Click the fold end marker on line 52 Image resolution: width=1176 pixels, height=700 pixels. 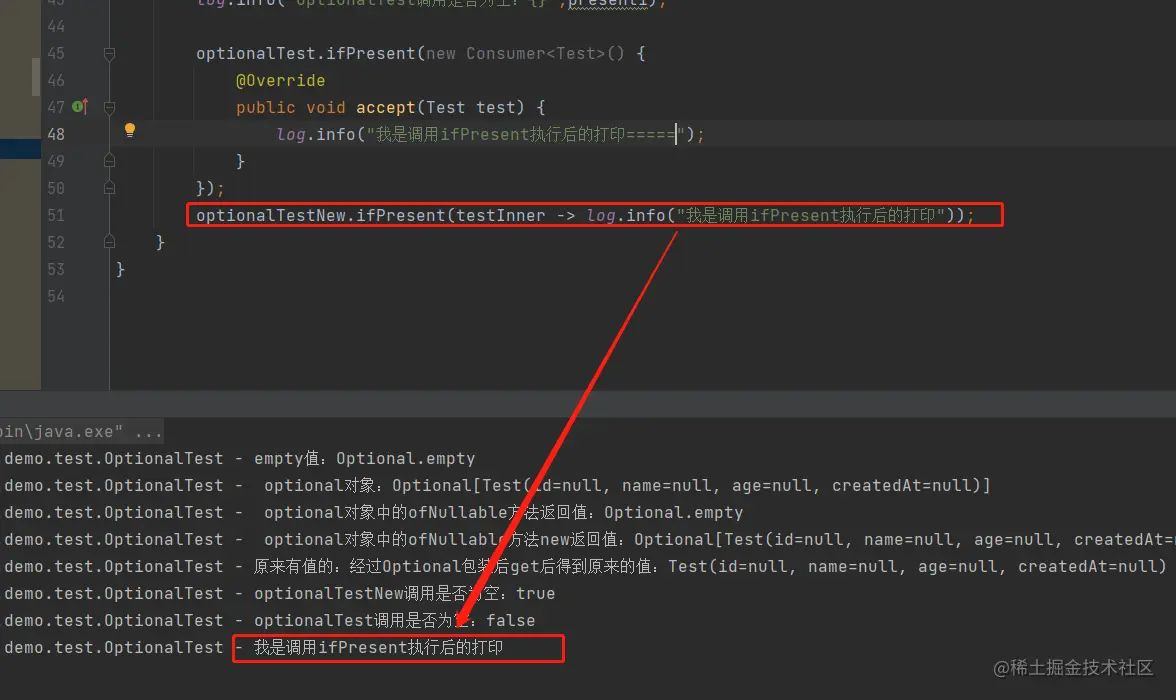coord(110,242)
